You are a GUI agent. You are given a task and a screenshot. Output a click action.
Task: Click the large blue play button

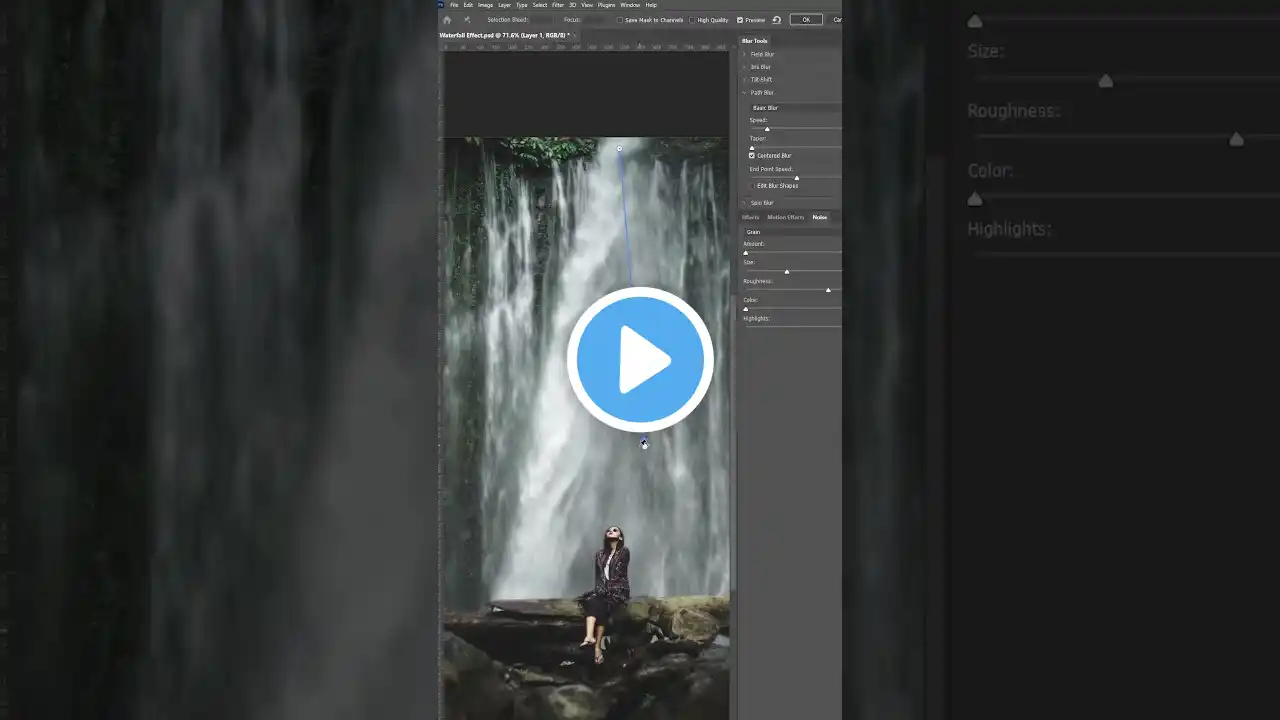pos(640,359)
